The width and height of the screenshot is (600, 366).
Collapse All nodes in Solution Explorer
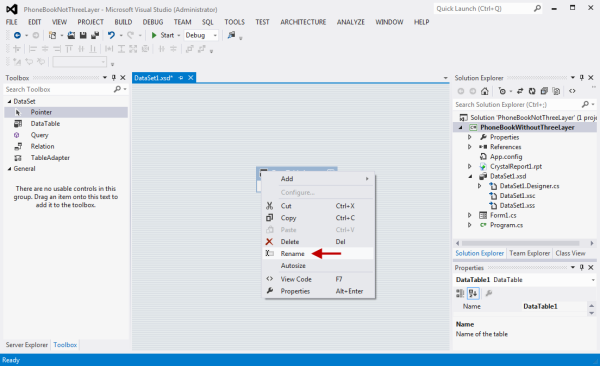[x=544, y=91]
